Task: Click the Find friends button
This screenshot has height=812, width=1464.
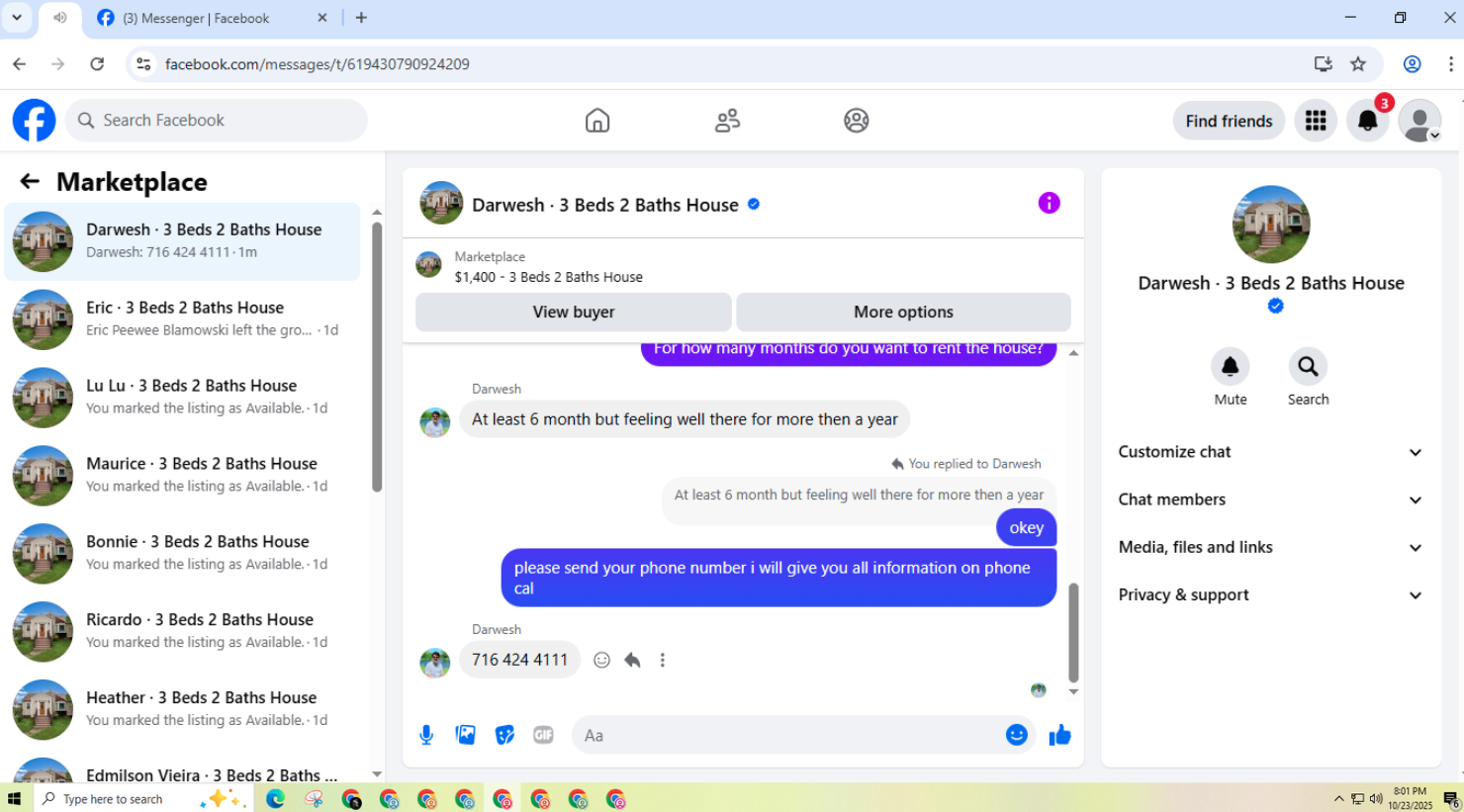Action: click(x=1229, y=121)
